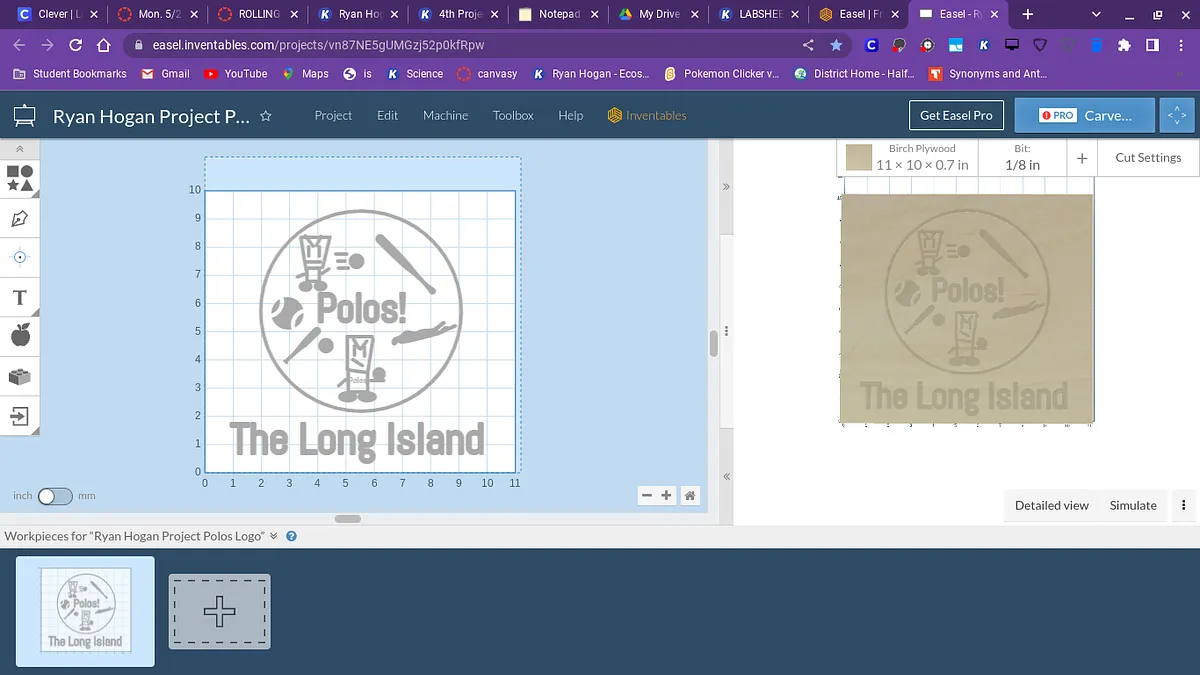The height and width of the screenshot is (675, 1200).
Task: Add a new workpiece thumbnail
Action: point(220,611)
